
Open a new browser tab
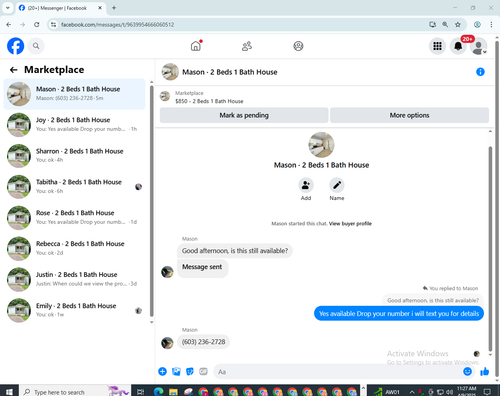(x=114, y=8)
